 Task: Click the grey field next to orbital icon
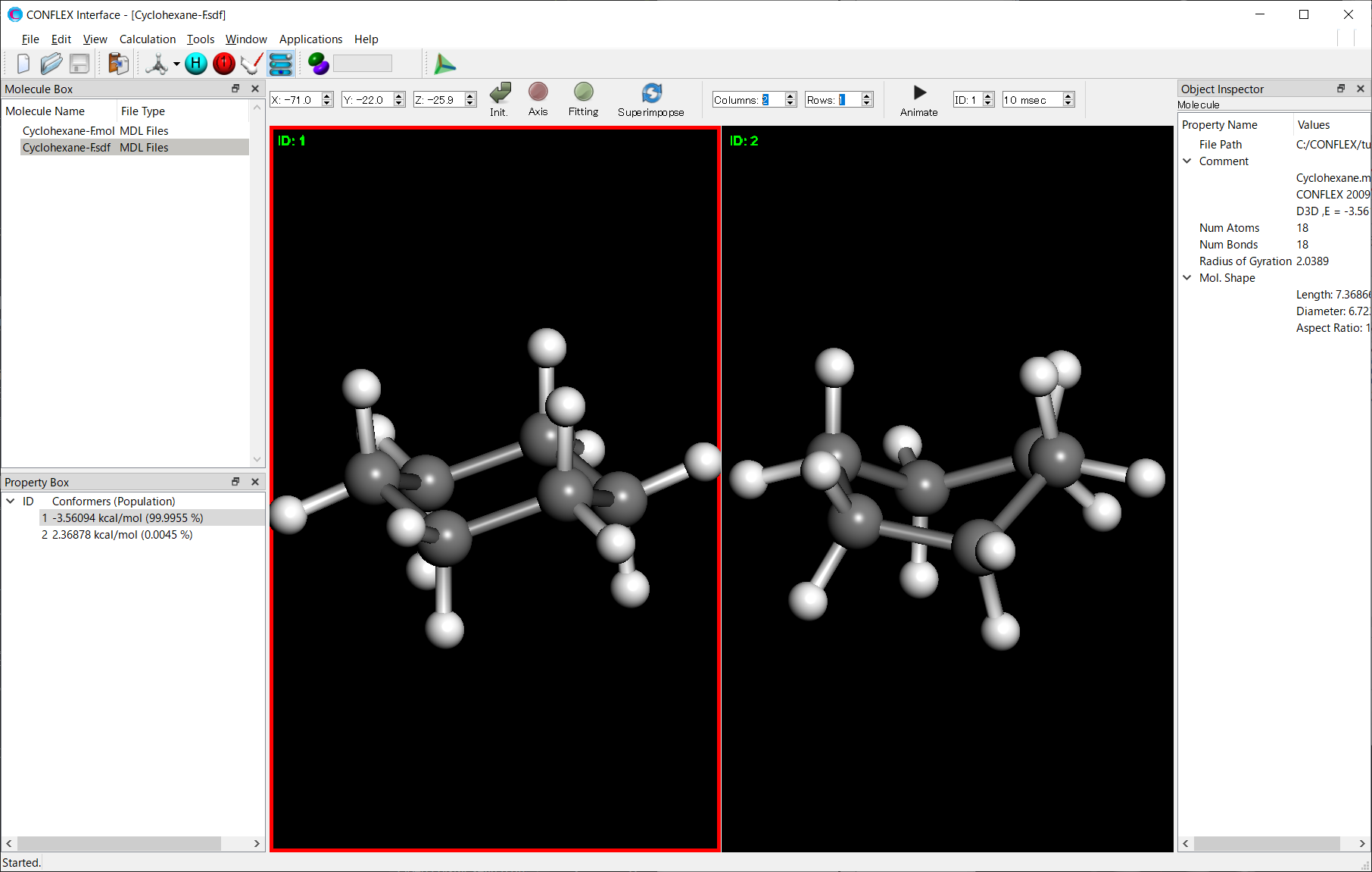tap(363, 64)
